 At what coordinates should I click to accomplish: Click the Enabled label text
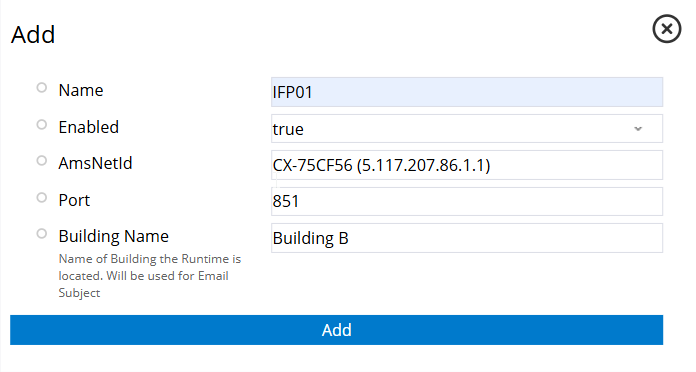coord(89,127)
